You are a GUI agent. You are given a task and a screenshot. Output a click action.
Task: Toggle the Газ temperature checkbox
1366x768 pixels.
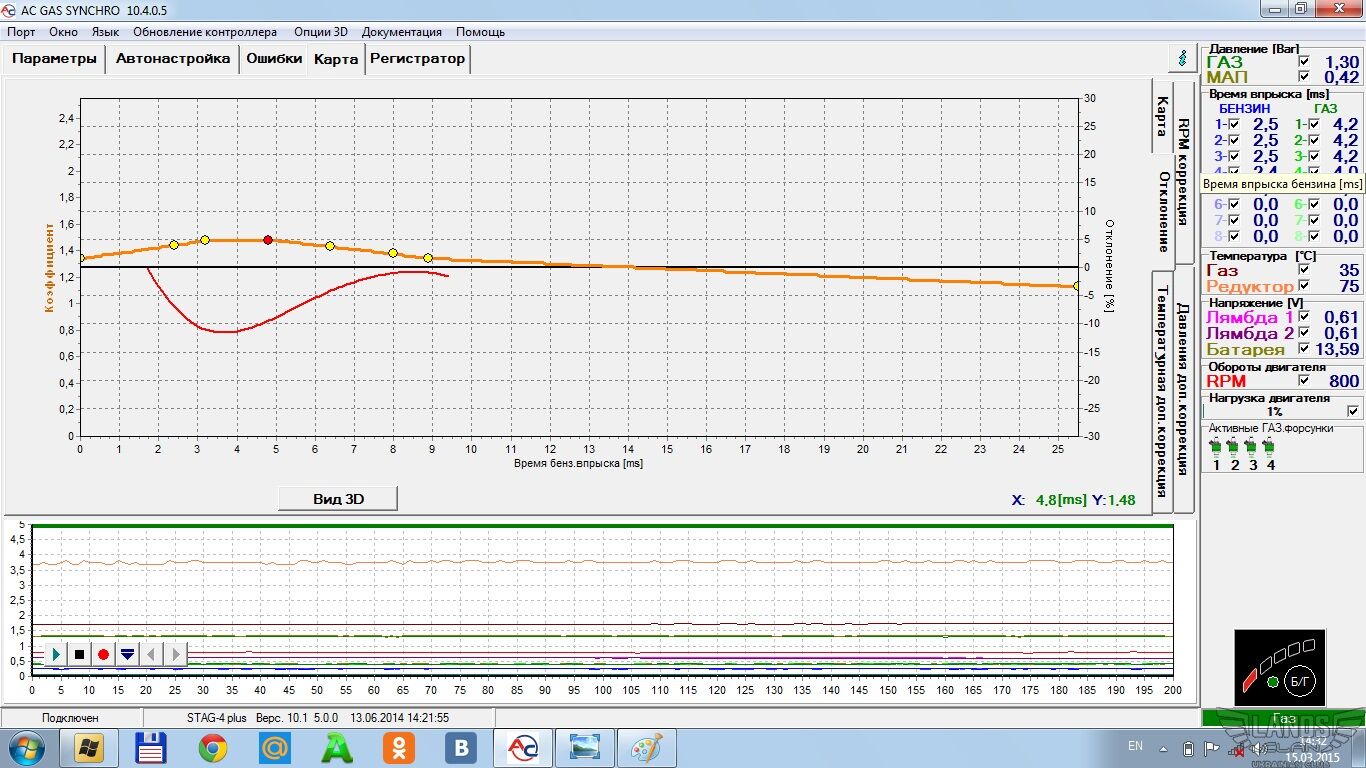tap(1303, 271)
